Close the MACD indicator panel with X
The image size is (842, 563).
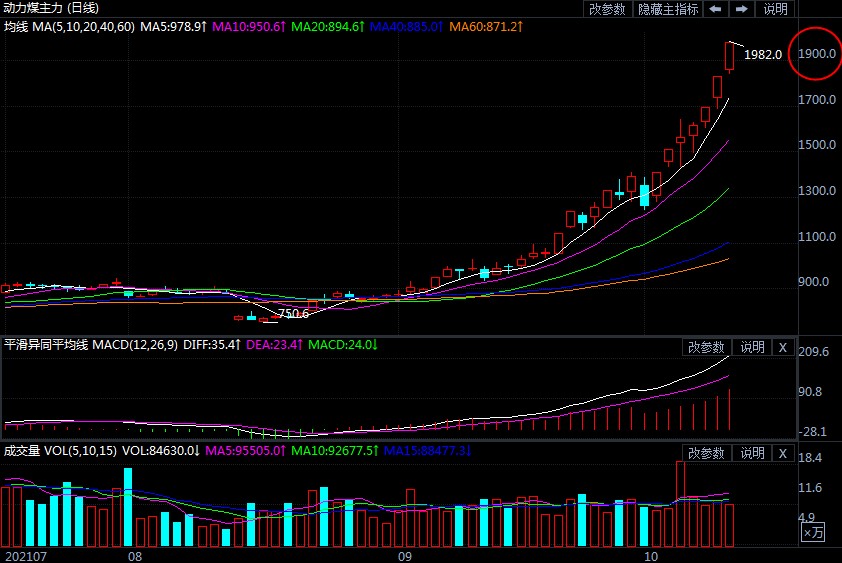point(783,347)
